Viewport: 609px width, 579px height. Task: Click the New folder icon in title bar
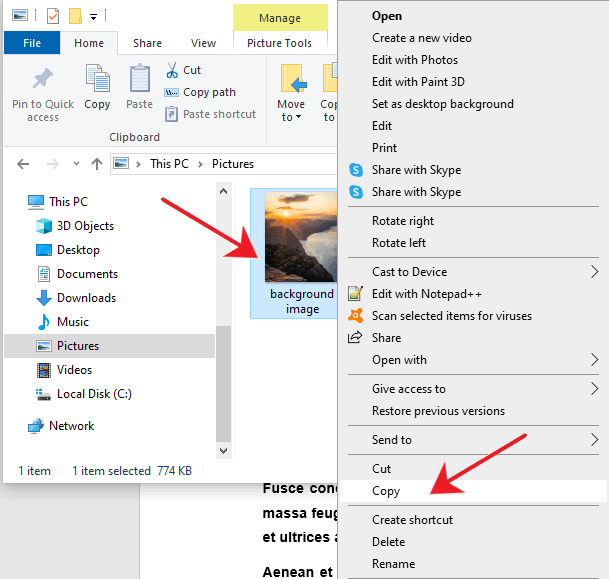(x=75, y=16)
